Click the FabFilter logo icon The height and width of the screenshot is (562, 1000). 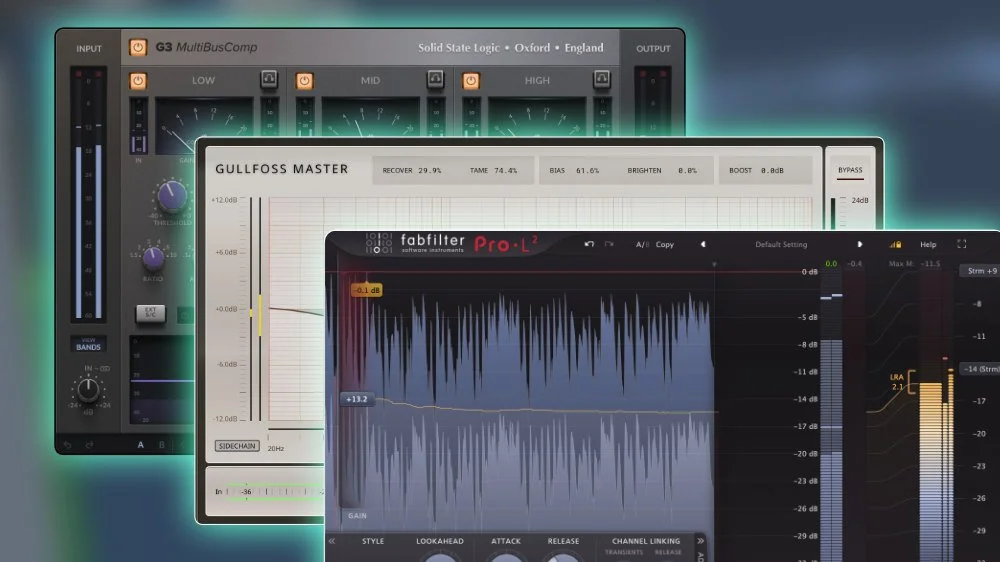pyautogui.click(x=379, y=243)
